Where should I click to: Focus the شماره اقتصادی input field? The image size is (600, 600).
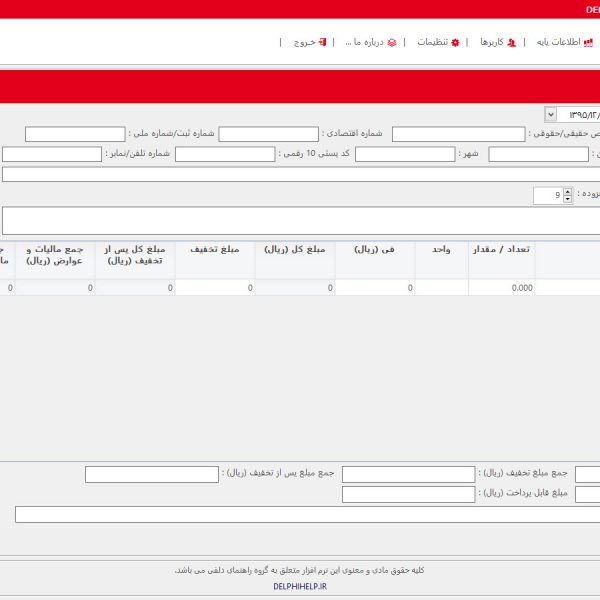268,134
